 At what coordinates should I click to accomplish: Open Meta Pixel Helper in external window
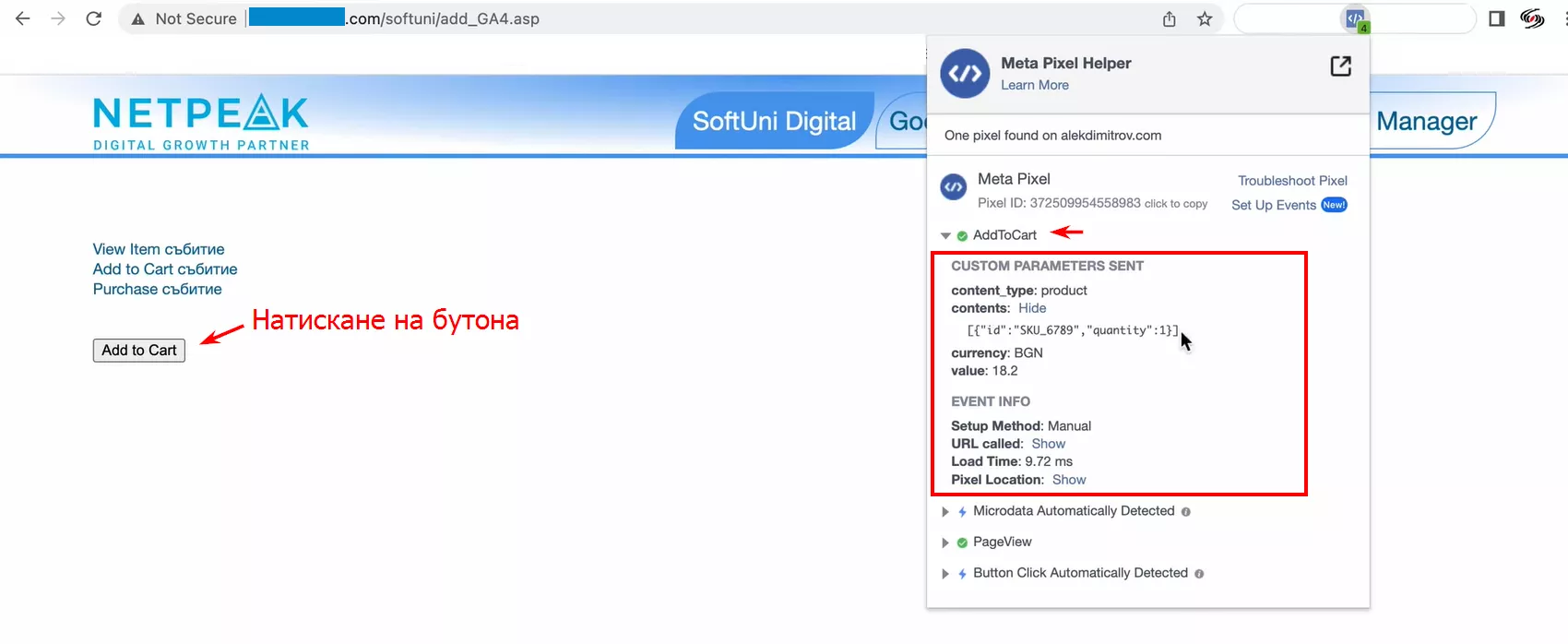tap(1341, 66)
